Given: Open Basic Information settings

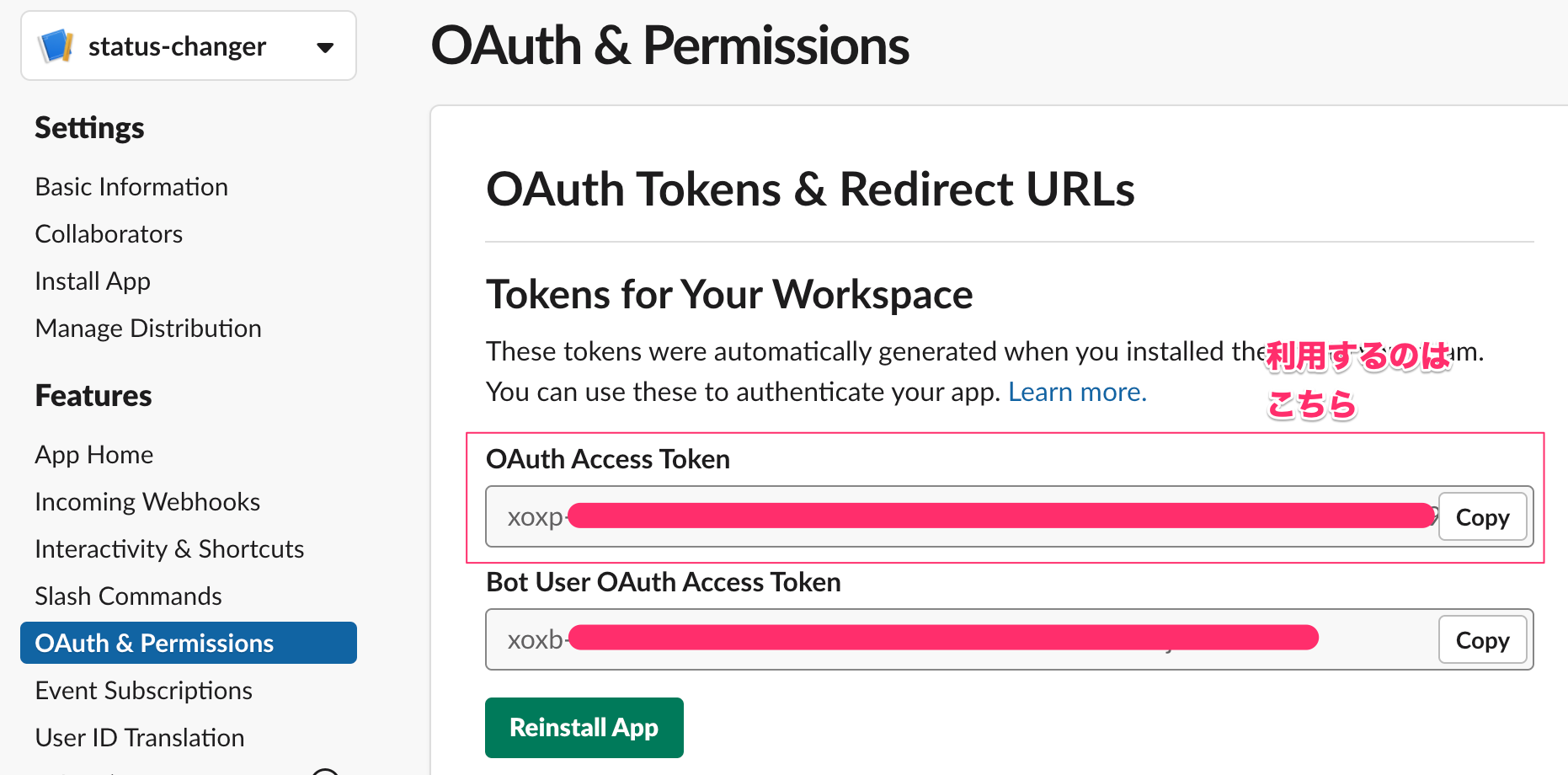Looking at the screenshot, I should tap(131, 186).
